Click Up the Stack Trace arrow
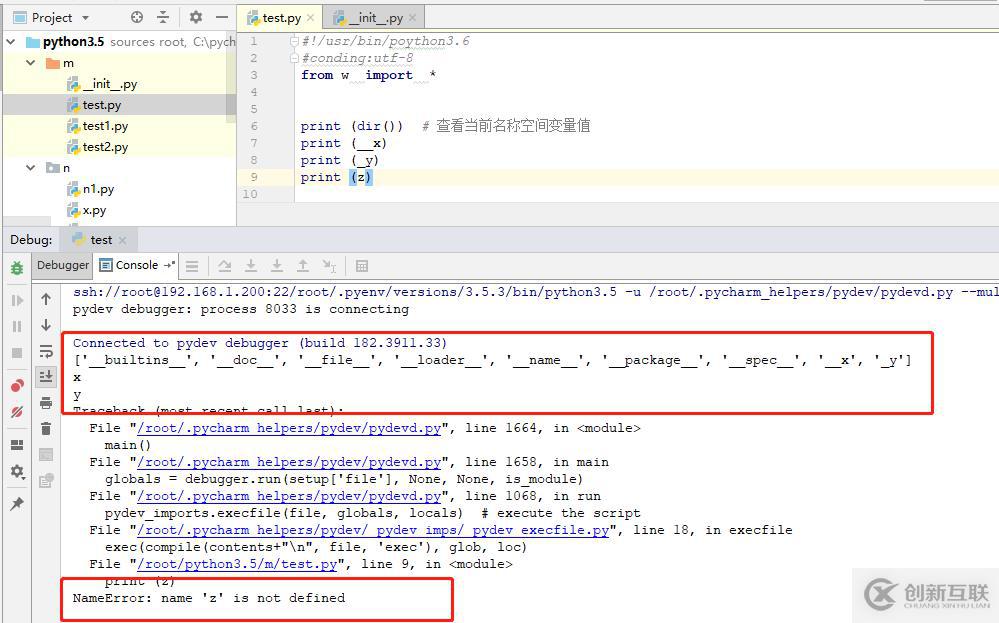Image resolution: width=999 pixels, height=623 pixels. [46, 299]
